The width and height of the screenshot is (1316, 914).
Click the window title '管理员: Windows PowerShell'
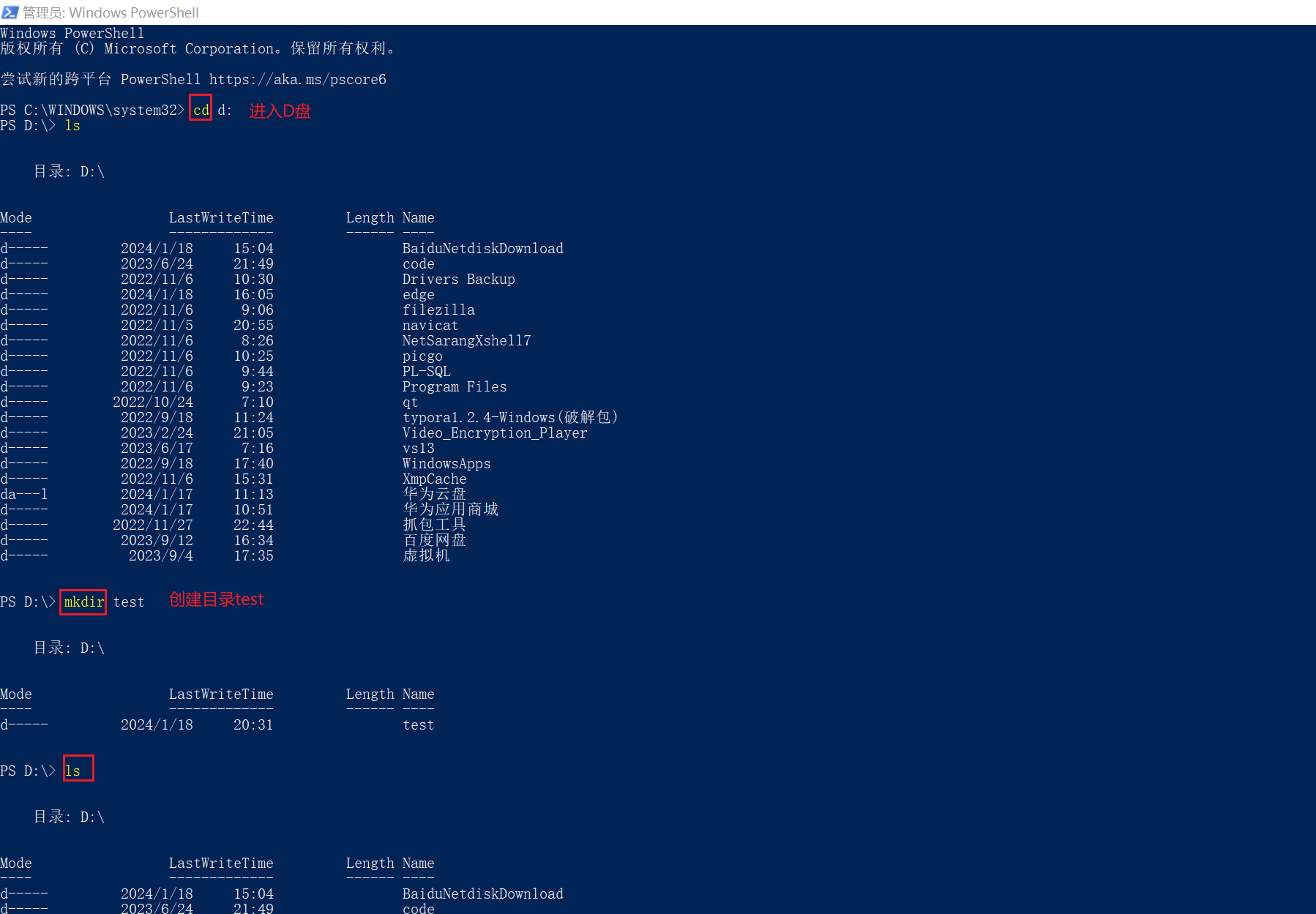111,12
